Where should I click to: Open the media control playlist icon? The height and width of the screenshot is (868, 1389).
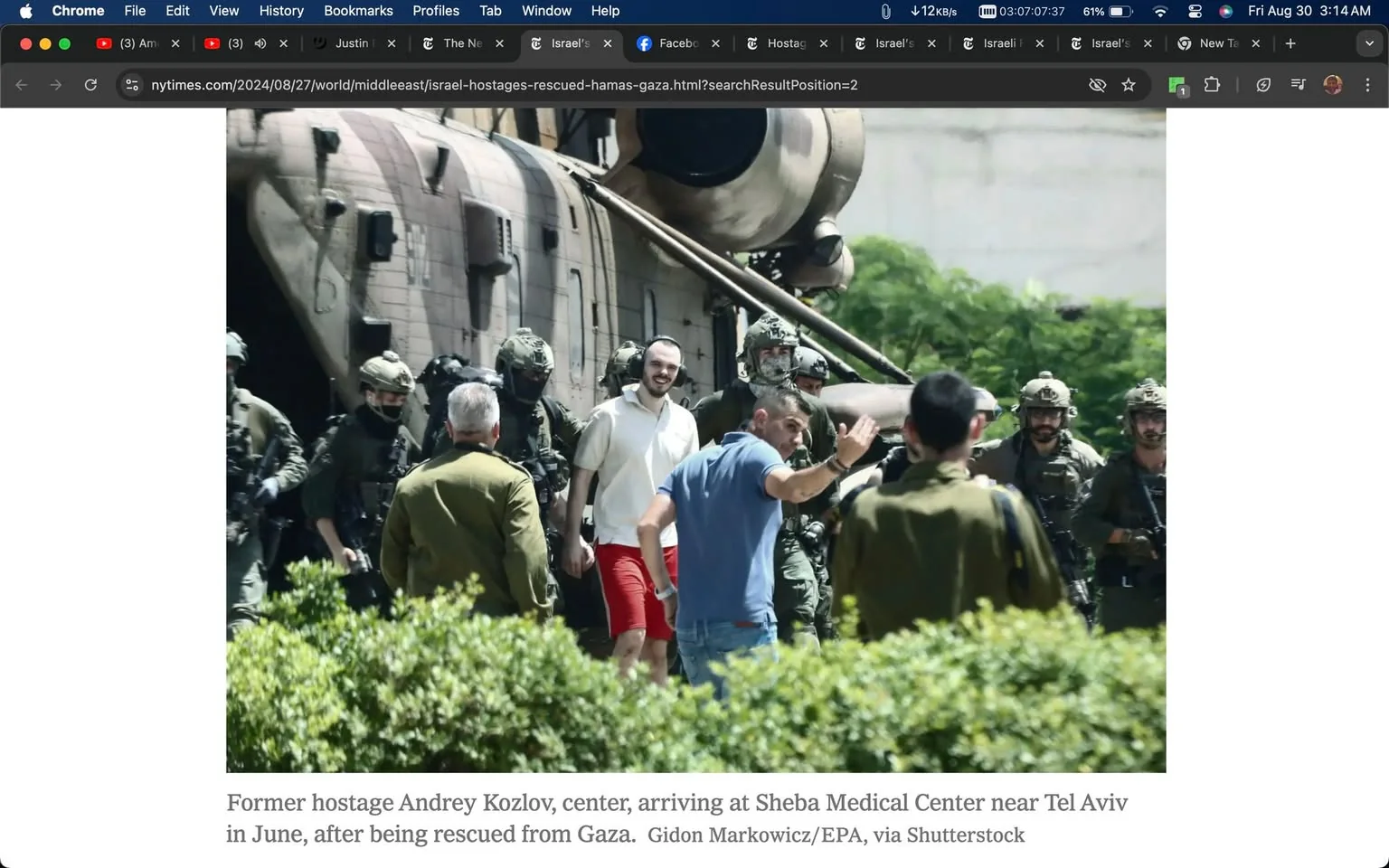pos(1298,85)
